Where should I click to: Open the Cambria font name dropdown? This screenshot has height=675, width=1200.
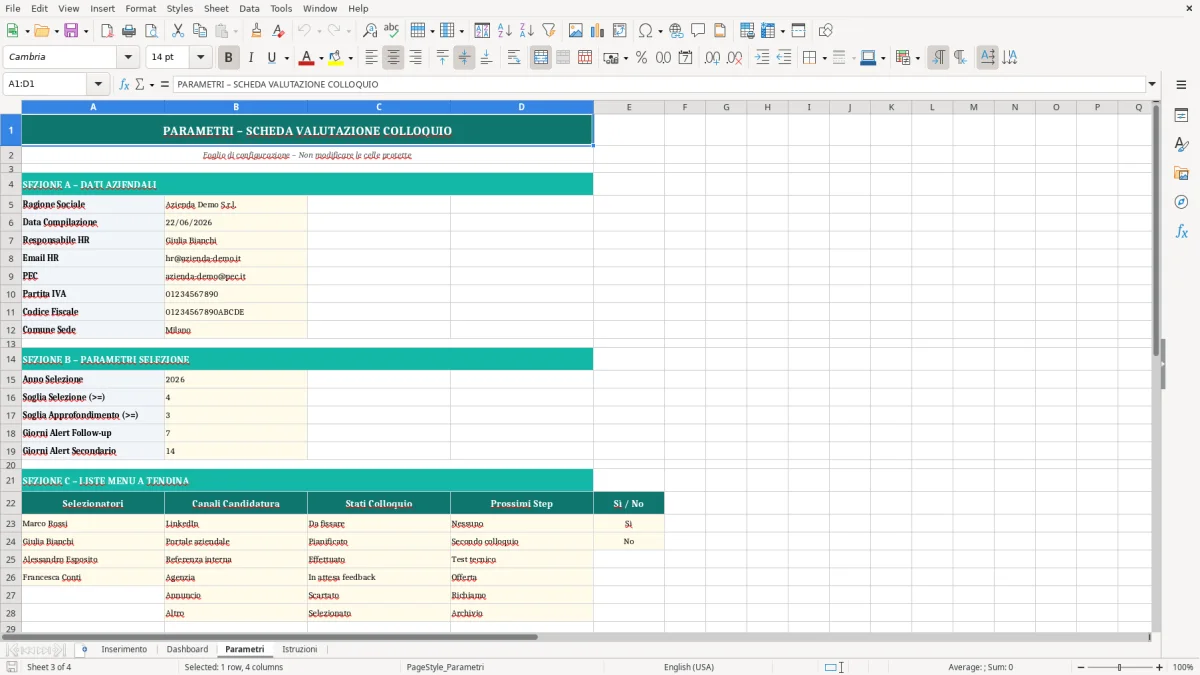pos(127,58)
